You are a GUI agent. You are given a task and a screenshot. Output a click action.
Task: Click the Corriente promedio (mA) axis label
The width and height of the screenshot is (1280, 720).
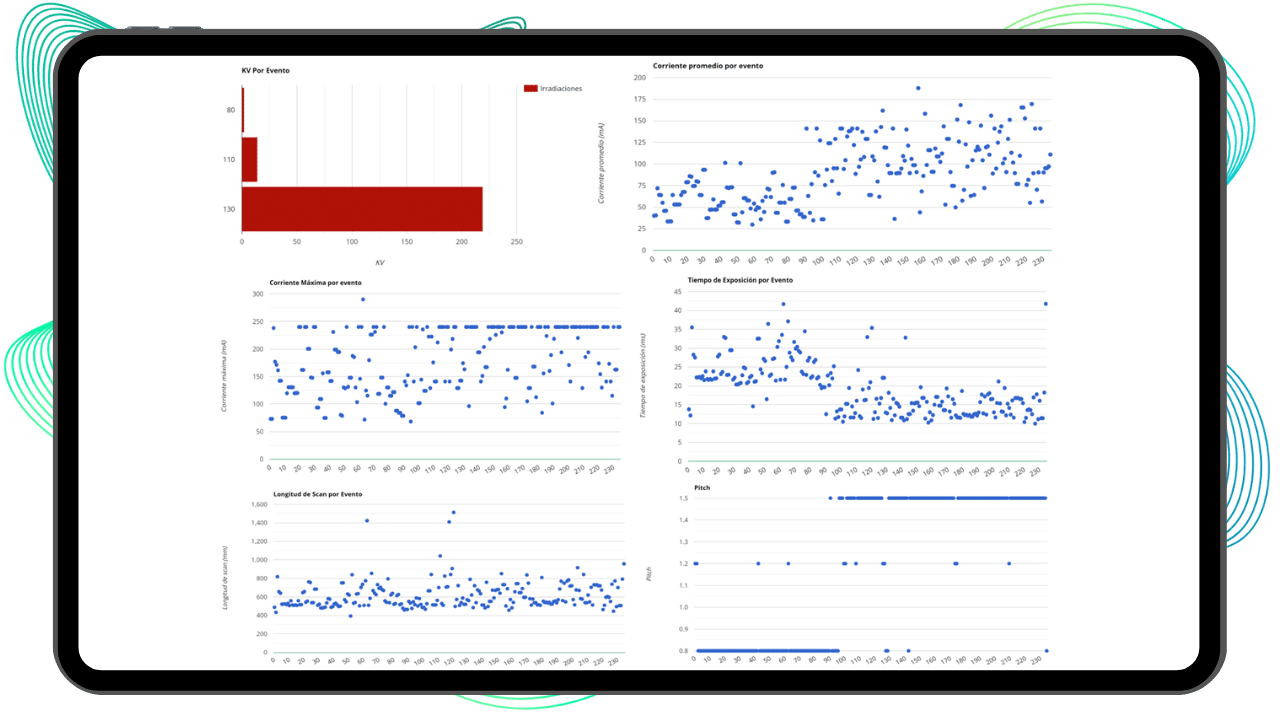[602, 161]
